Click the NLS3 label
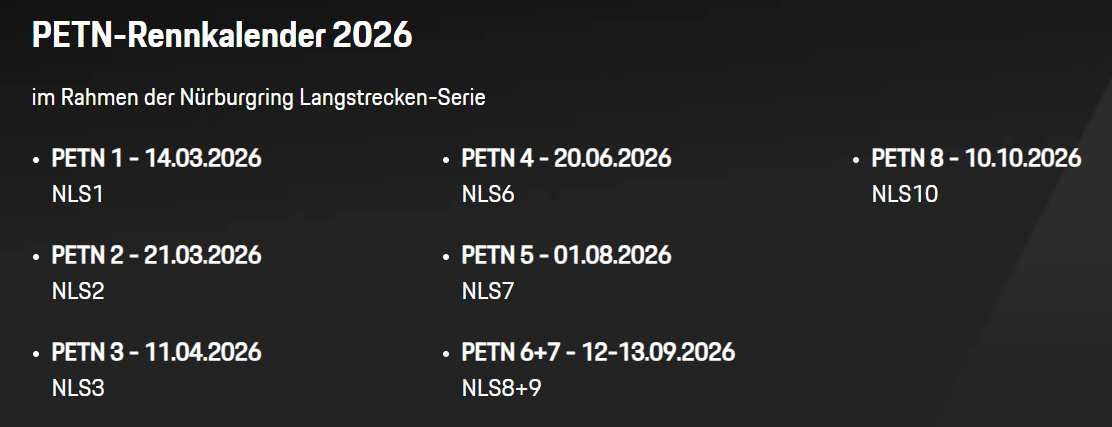 click(78, 388)
